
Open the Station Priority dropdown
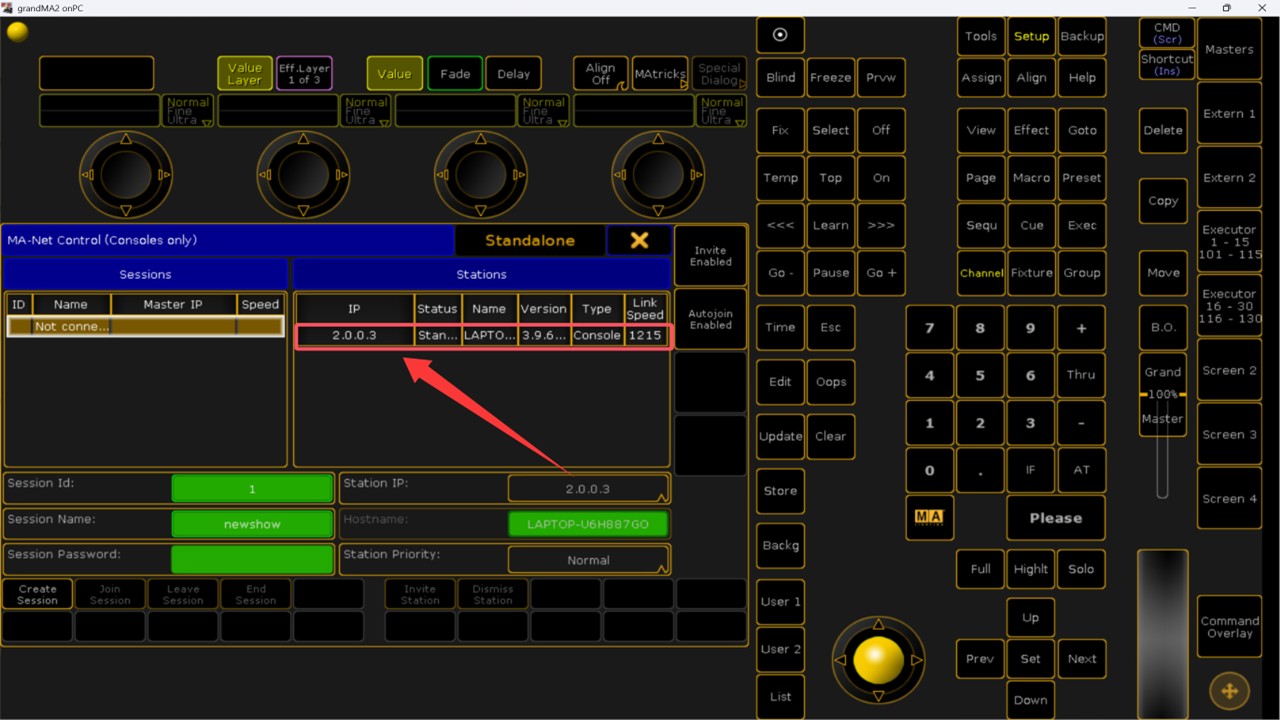pos(588,560)
